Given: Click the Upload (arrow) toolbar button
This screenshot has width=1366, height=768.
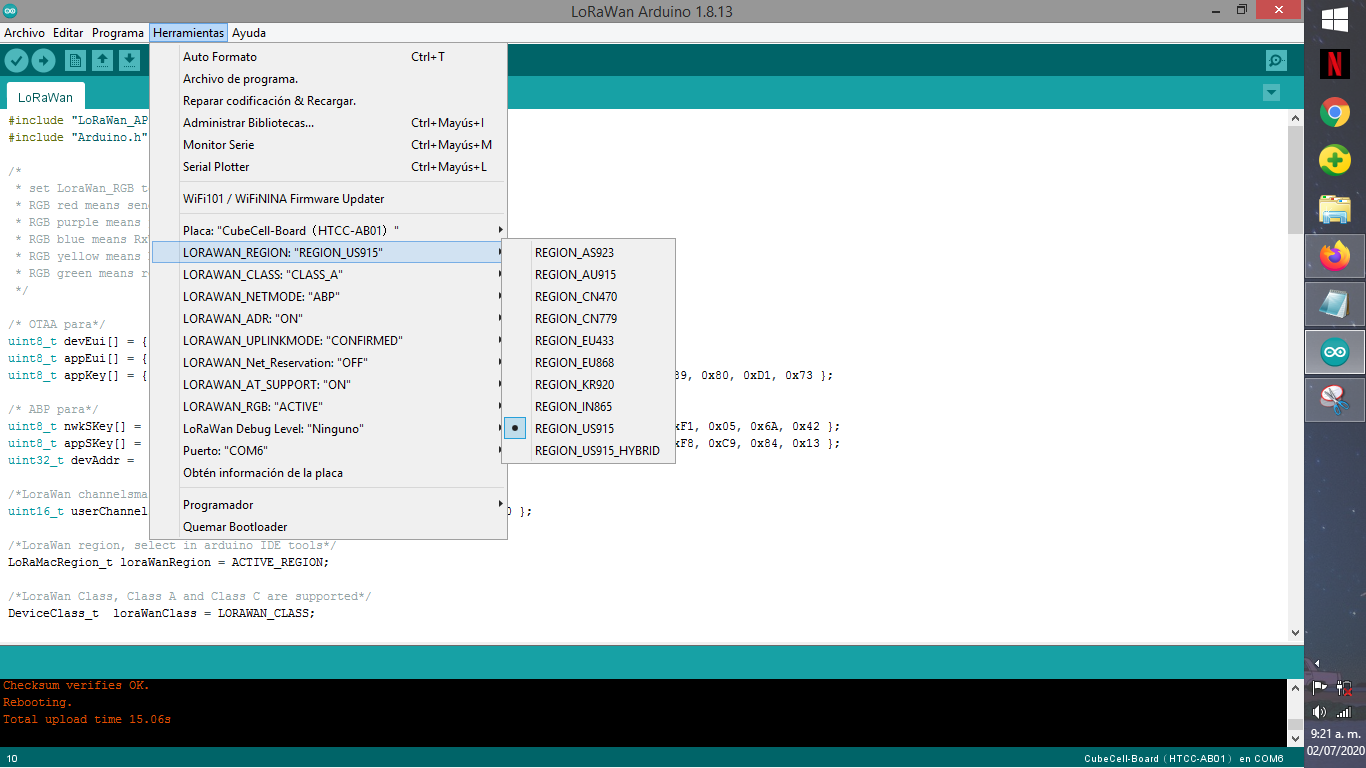Looking at the screenshot, I should 43,61.
